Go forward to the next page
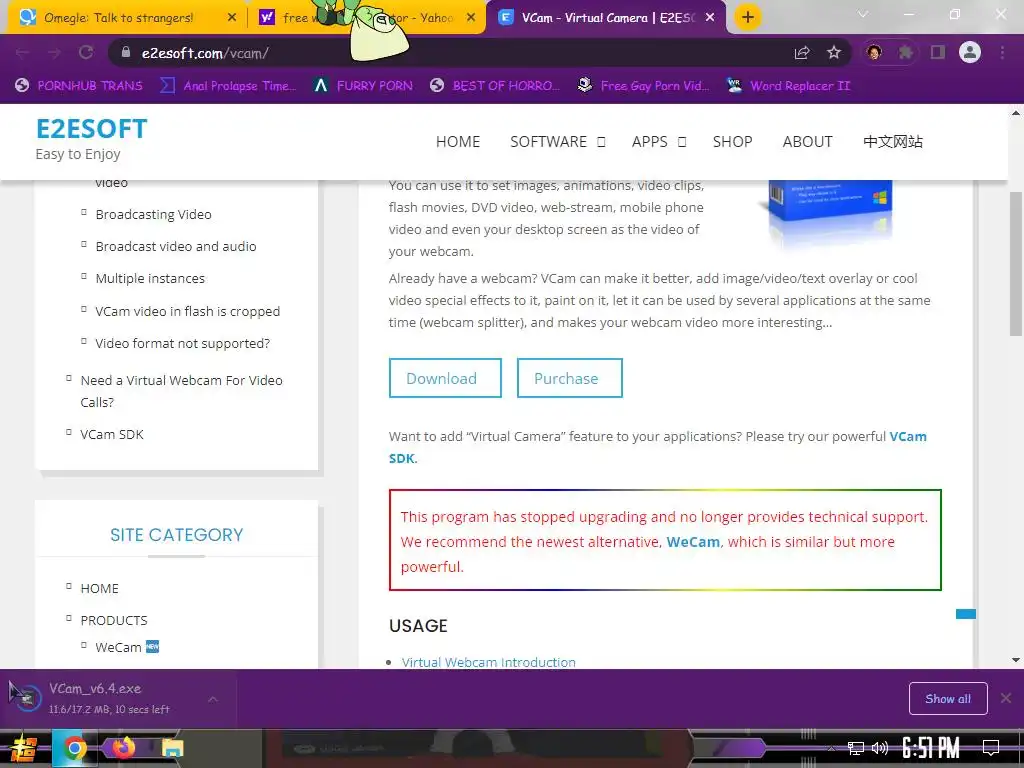 click(54, 53)
